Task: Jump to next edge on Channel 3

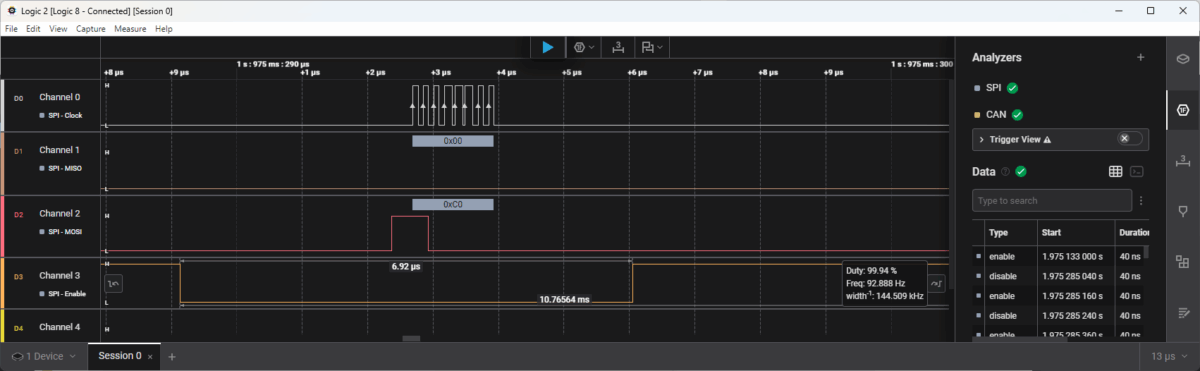Action: (x=936, y=284)
